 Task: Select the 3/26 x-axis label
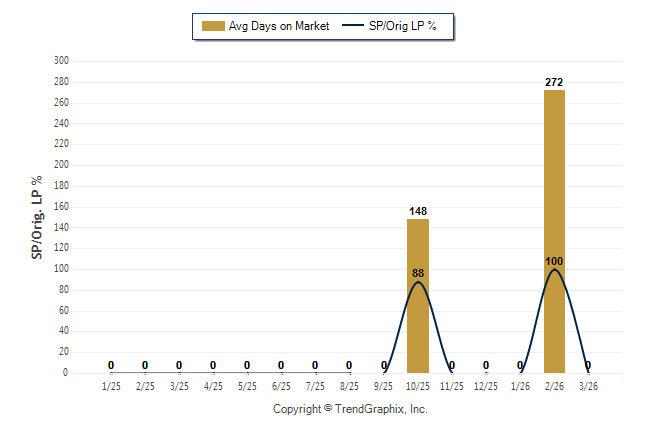coord(588,386)
